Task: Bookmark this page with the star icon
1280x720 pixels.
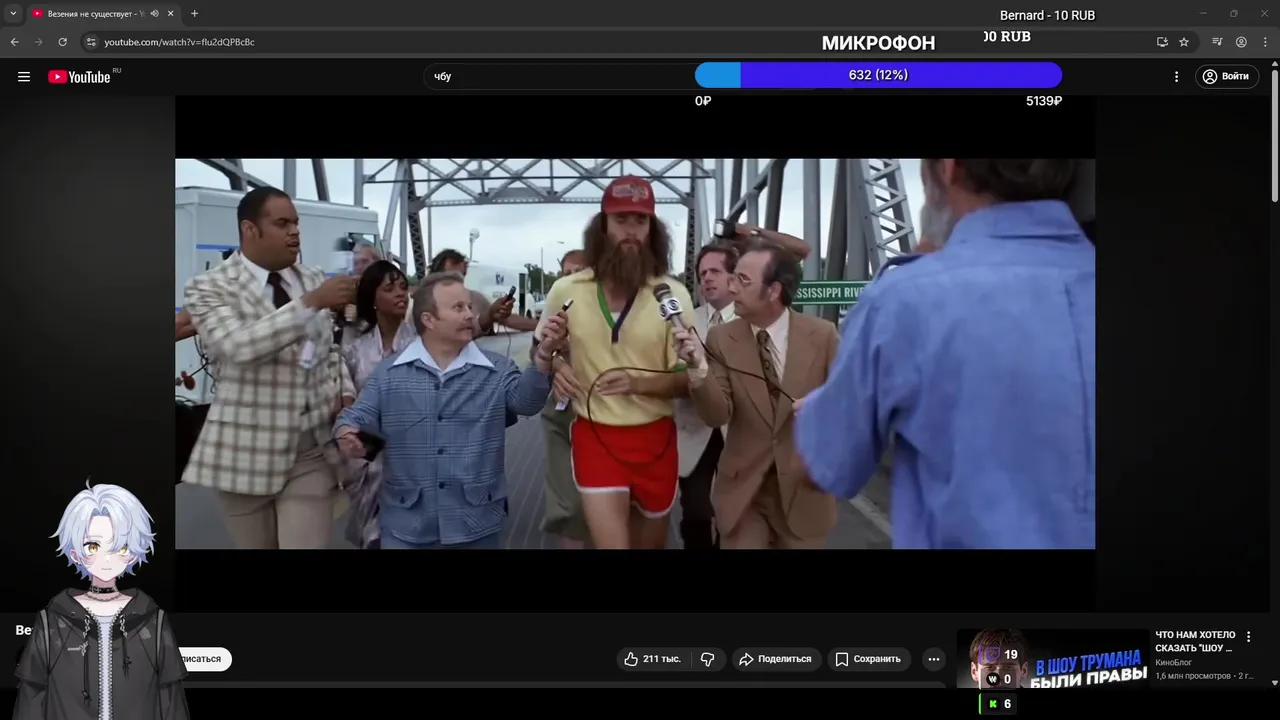Action: point(1184,42)
